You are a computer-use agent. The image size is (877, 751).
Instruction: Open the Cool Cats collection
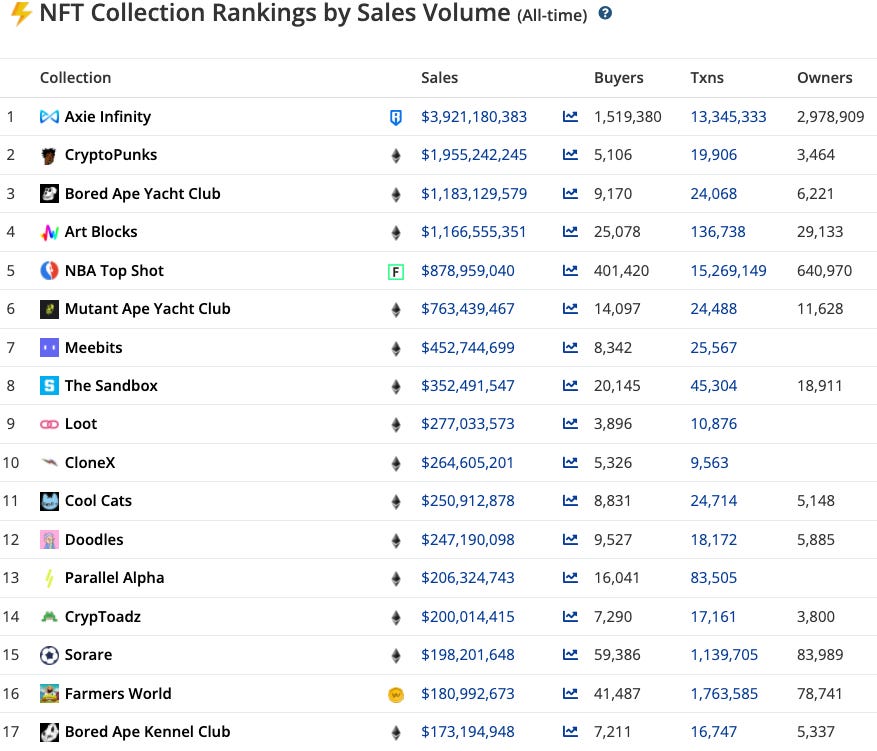click(x=98, y=501)
